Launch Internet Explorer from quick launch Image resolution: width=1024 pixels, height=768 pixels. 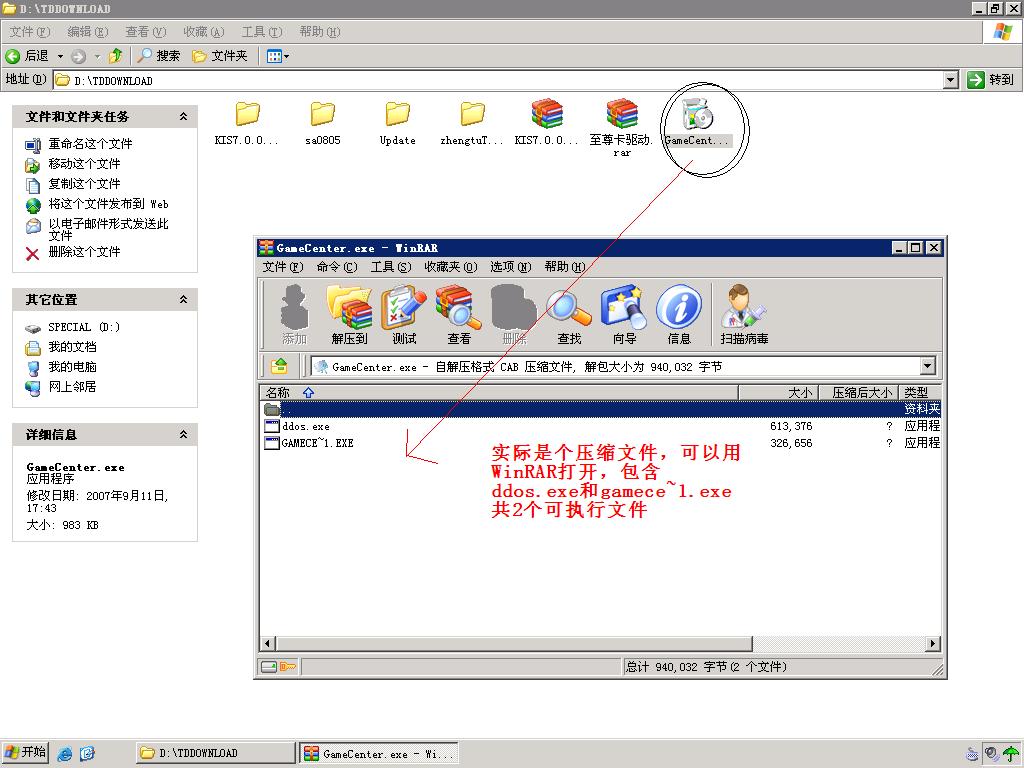[65, 753]
